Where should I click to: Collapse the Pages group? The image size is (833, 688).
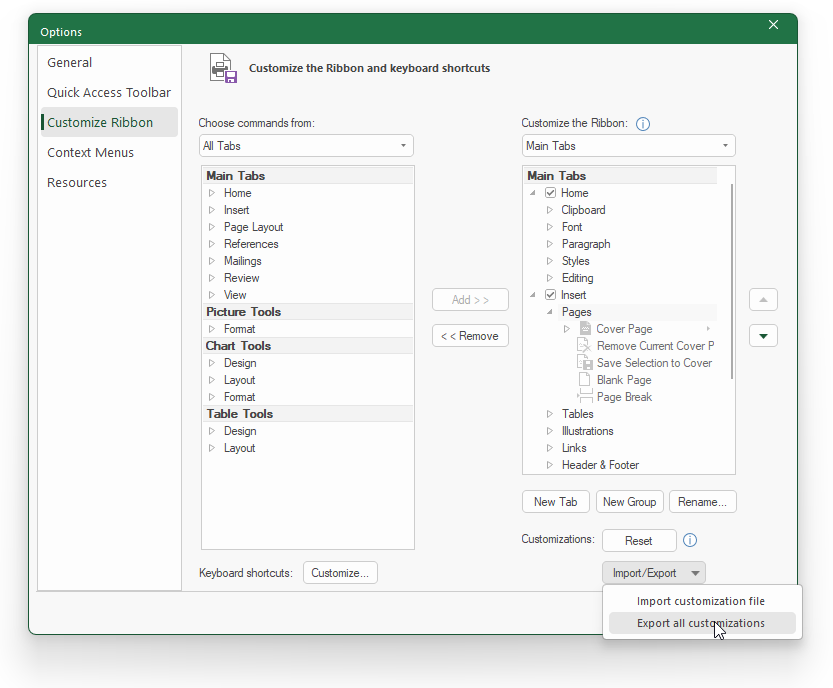[550, 312]
